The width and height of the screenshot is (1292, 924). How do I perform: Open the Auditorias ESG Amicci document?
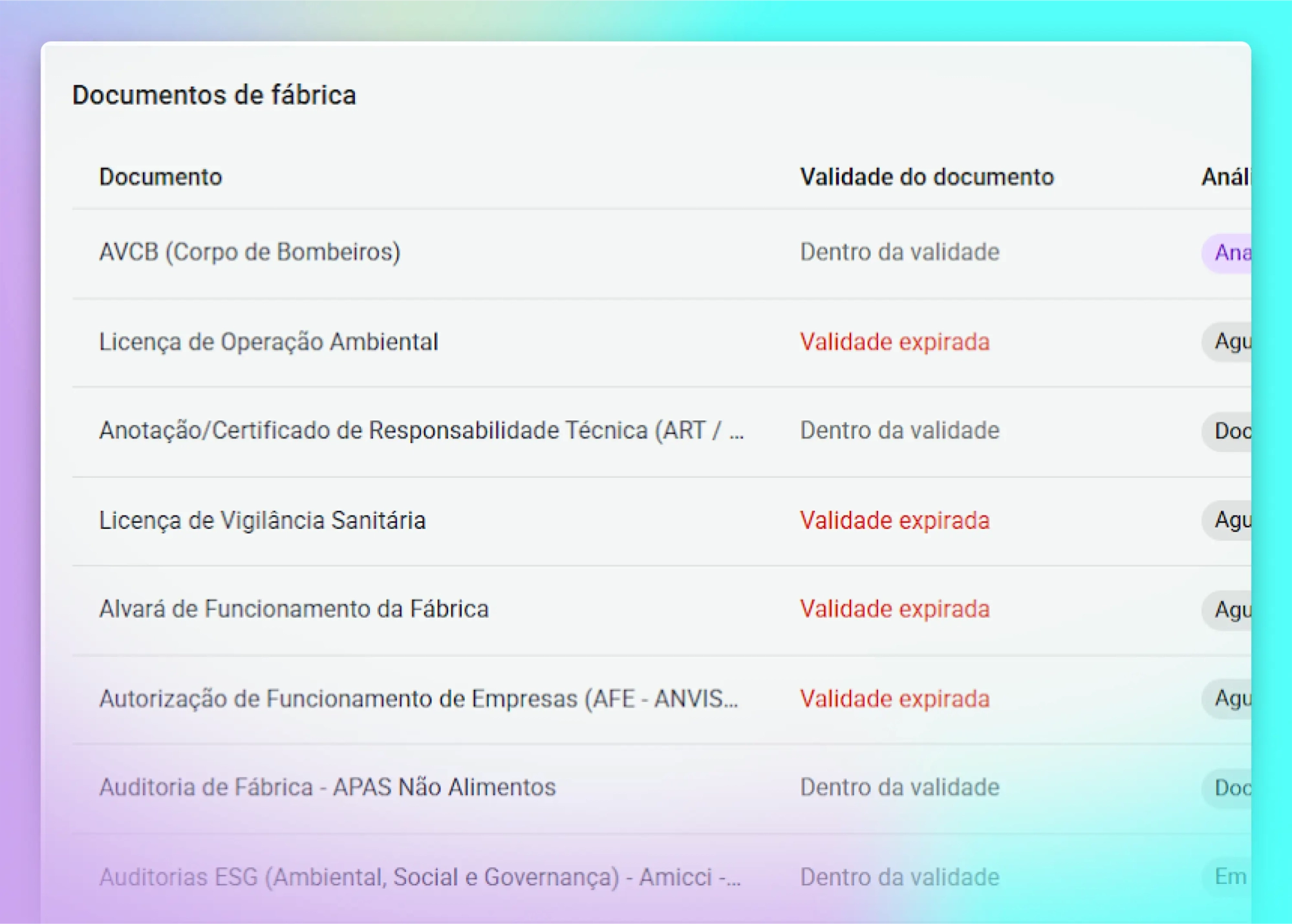pyautogui.click(x=420, y=877)
